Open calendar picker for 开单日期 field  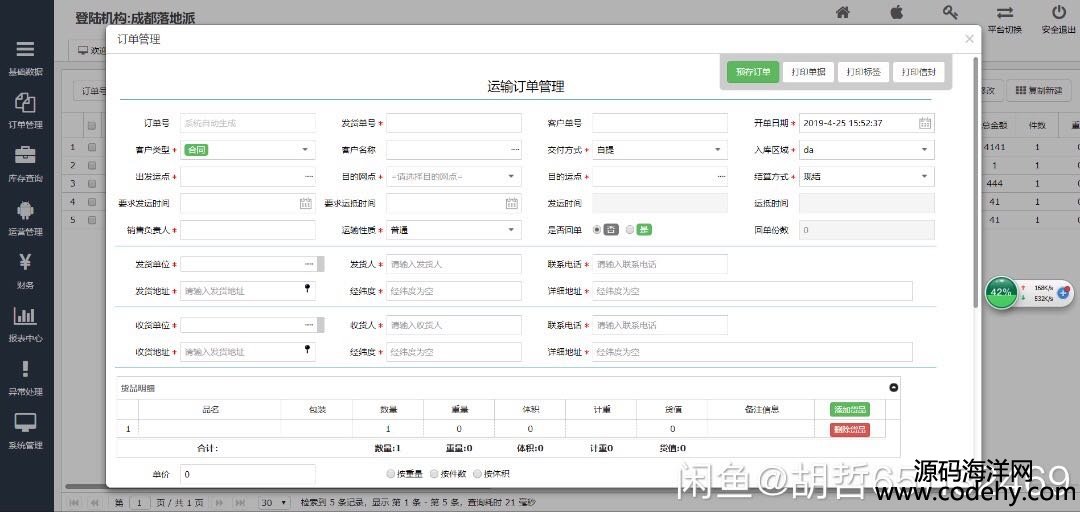click(x=925, y=123)
